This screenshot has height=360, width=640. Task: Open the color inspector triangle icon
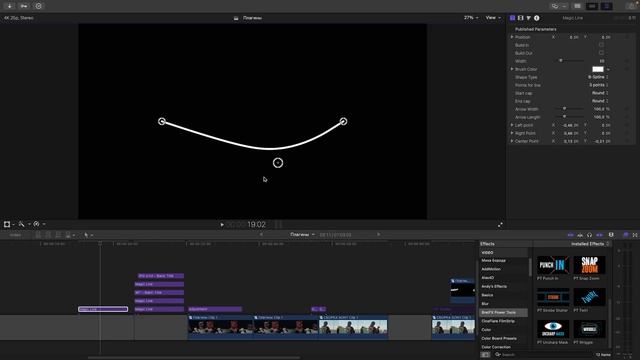coord(529,18)
